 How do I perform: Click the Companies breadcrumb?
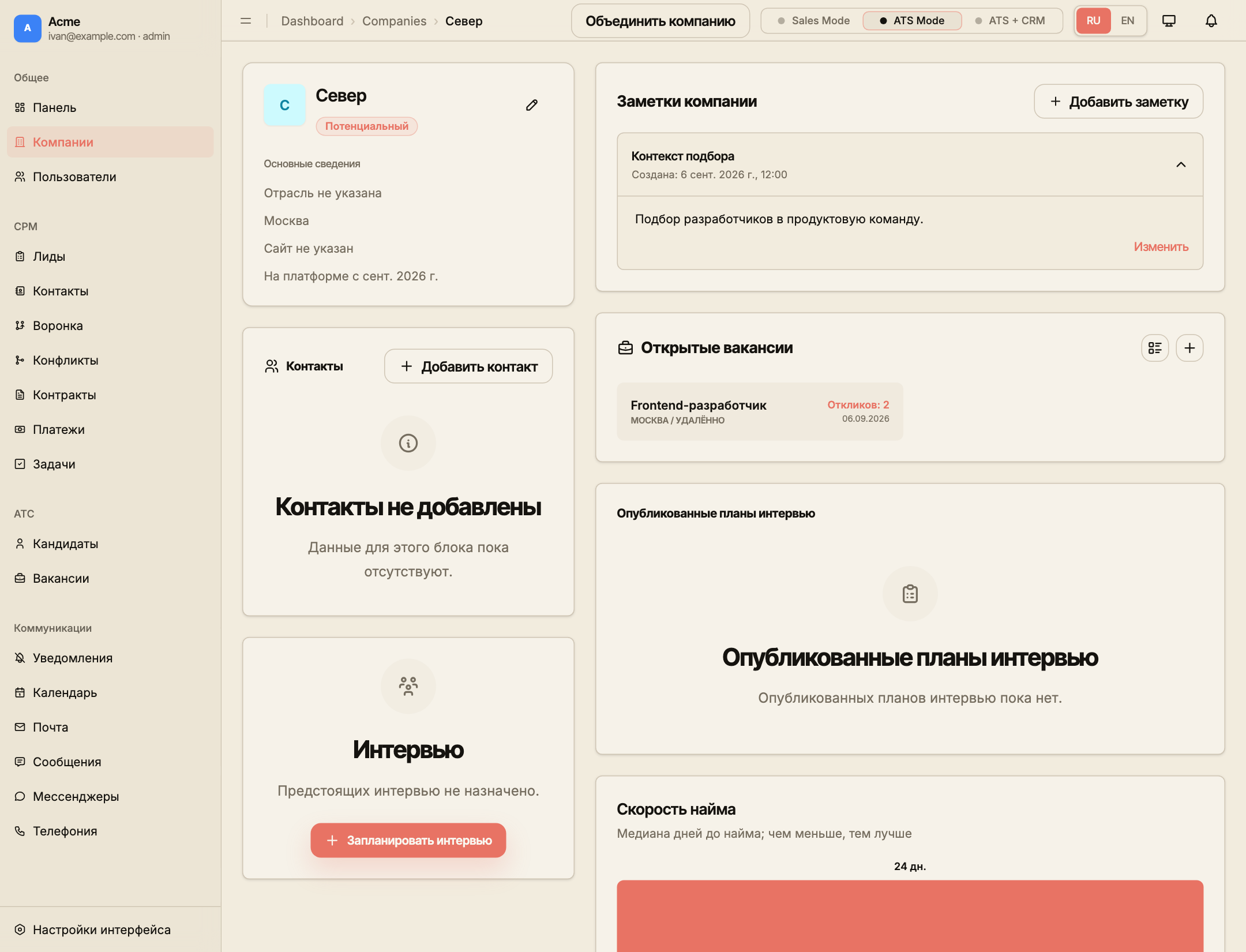(x=394, y=21)
